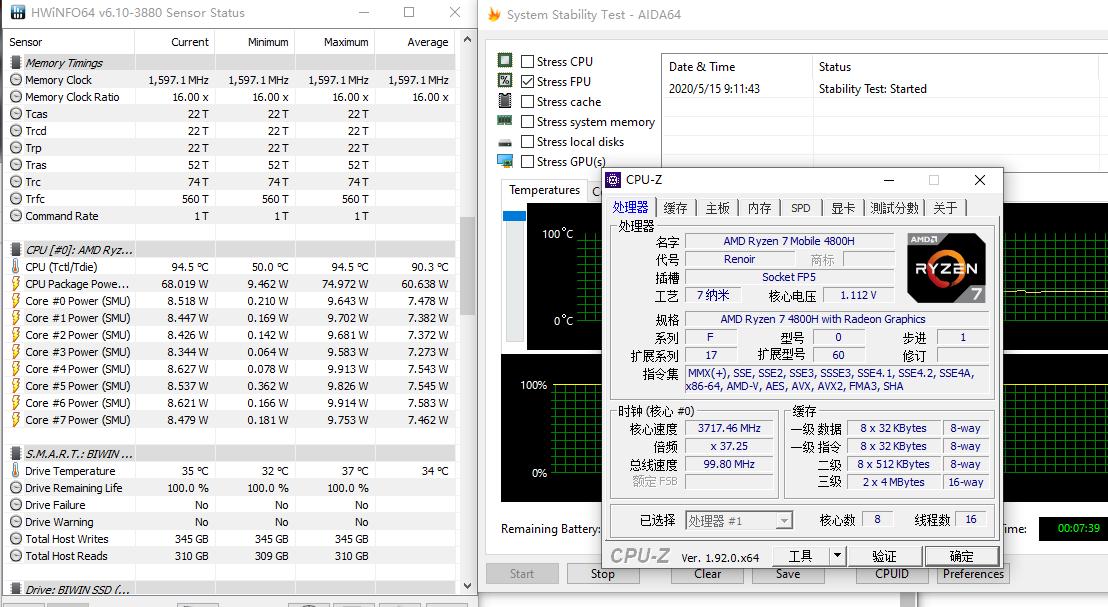Click the CPU Package Power flame icon
Image resolution: width=1108 pixels, height=607 pixels.
(16, 283)
